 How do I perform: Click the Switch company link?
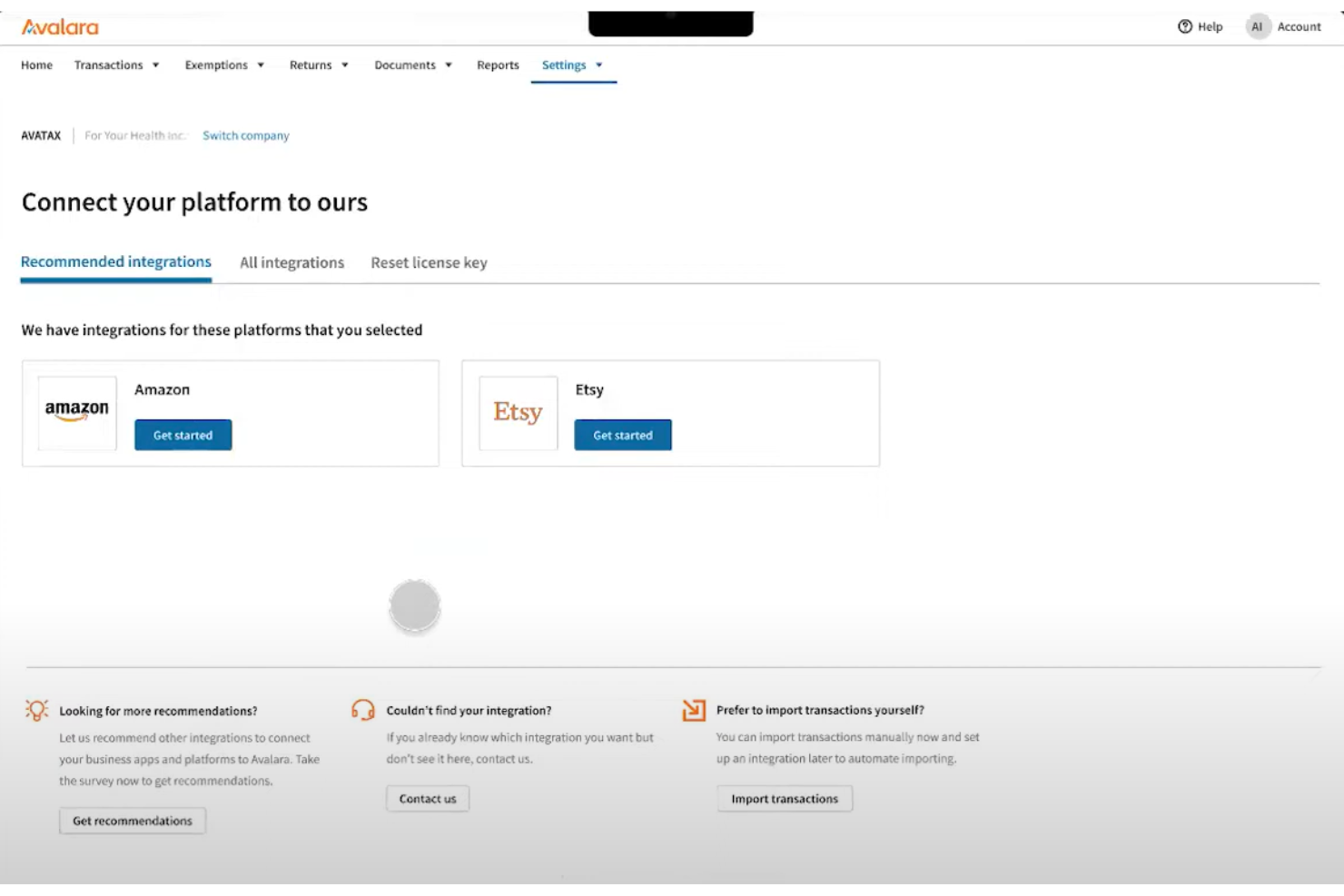[245, 135]
